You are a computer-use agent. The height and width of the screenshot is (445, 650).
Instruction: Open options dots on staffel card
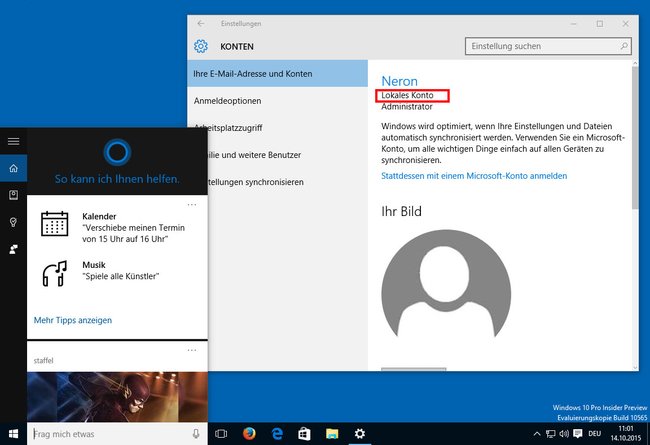click(192, 350)
